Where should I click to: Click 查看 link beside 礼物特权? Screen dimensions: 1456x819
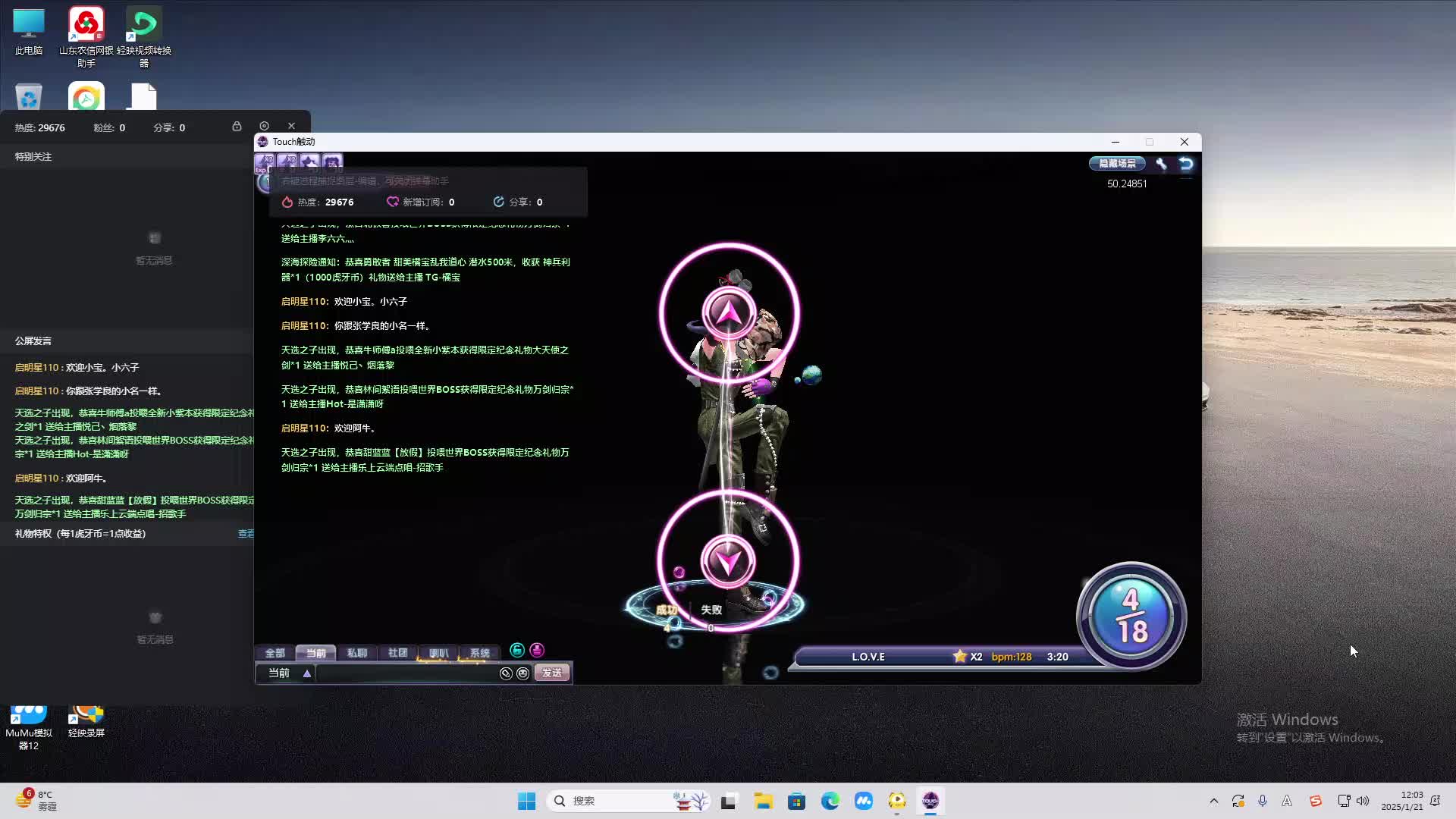246,534
